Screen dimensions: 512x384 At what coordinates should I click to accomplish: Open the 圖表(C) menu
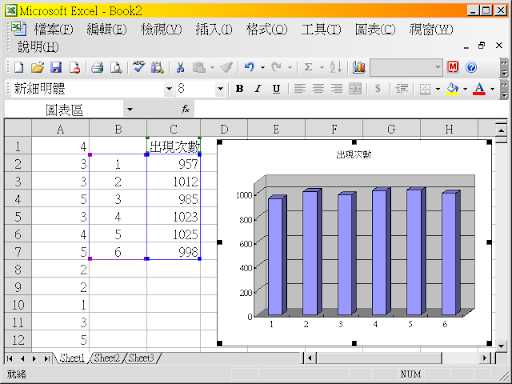tap(375, 29)
